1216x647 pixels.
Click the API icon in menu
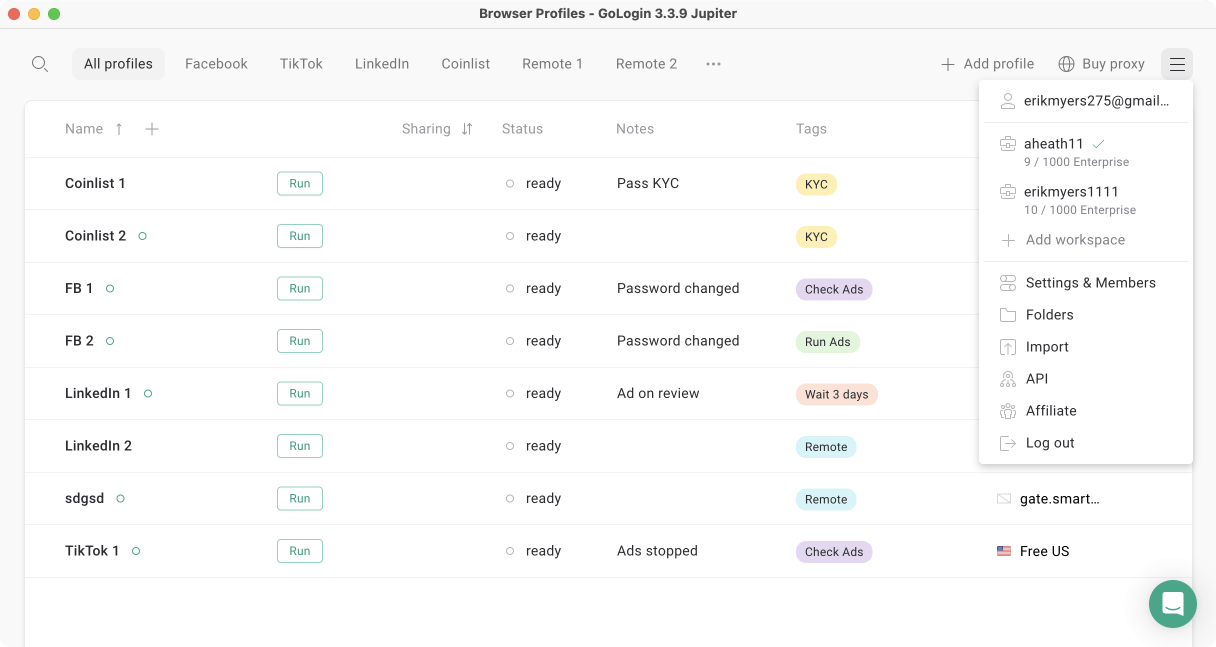pyautogui.click(x=1008, y=379)
